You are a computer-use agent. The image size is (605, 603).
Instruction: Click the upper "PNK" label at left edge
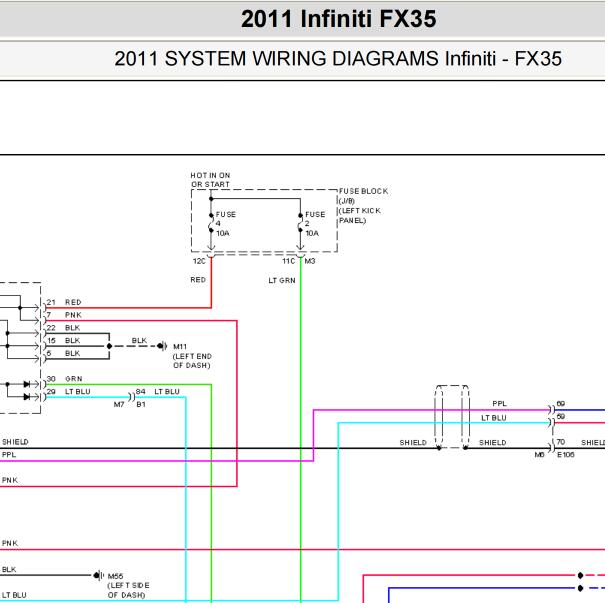click(x=10, y=480)
